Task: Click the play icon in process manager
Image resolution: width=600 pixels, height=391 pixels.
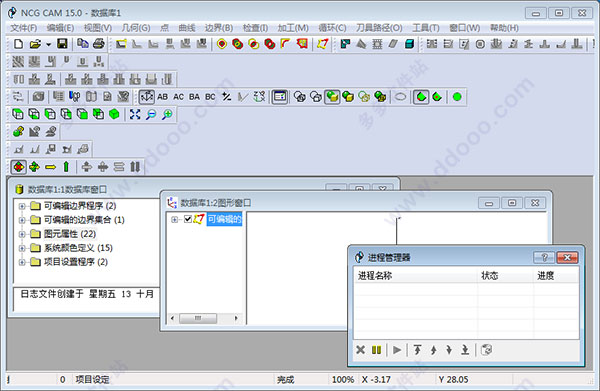Action: 397,350
